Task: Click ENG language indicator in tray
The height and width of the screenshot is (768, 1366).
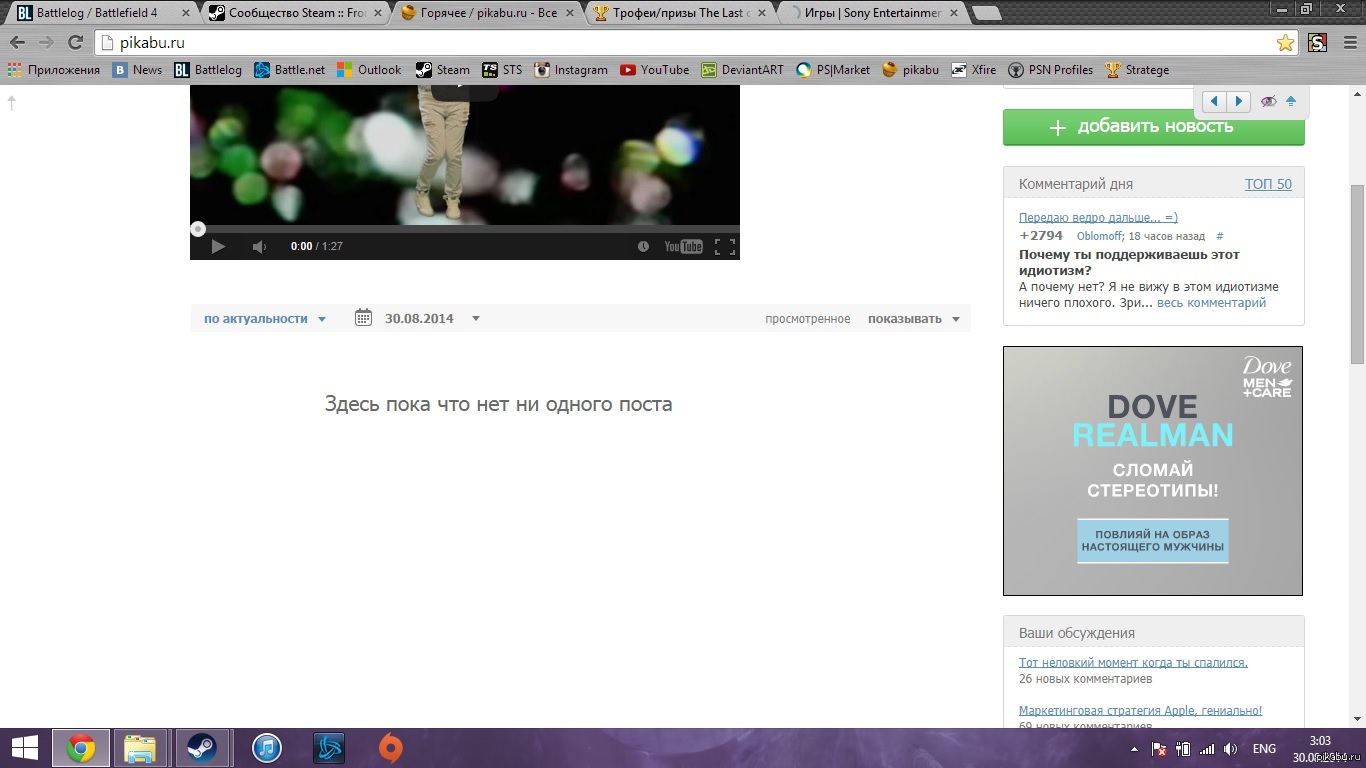Action: click(x=1263, y=749)
